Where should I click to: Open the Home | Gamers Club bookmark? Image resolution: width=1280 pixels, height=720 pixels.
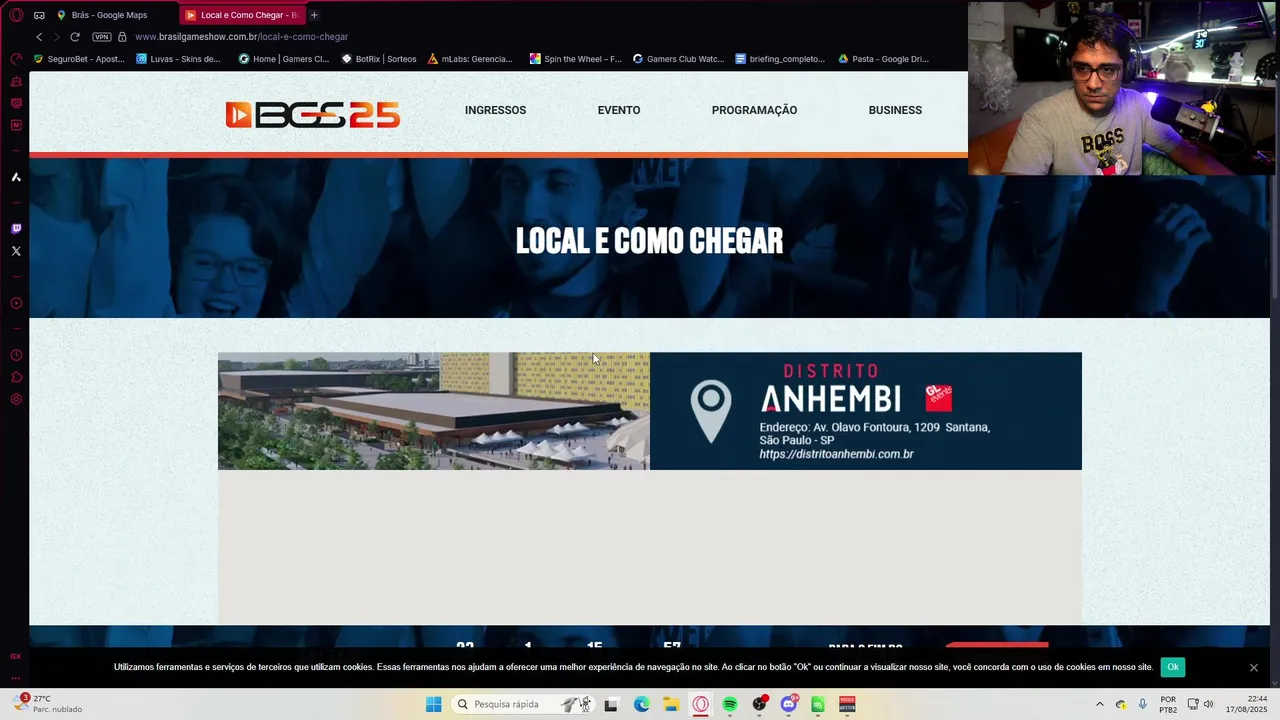[x=283, y=59]
